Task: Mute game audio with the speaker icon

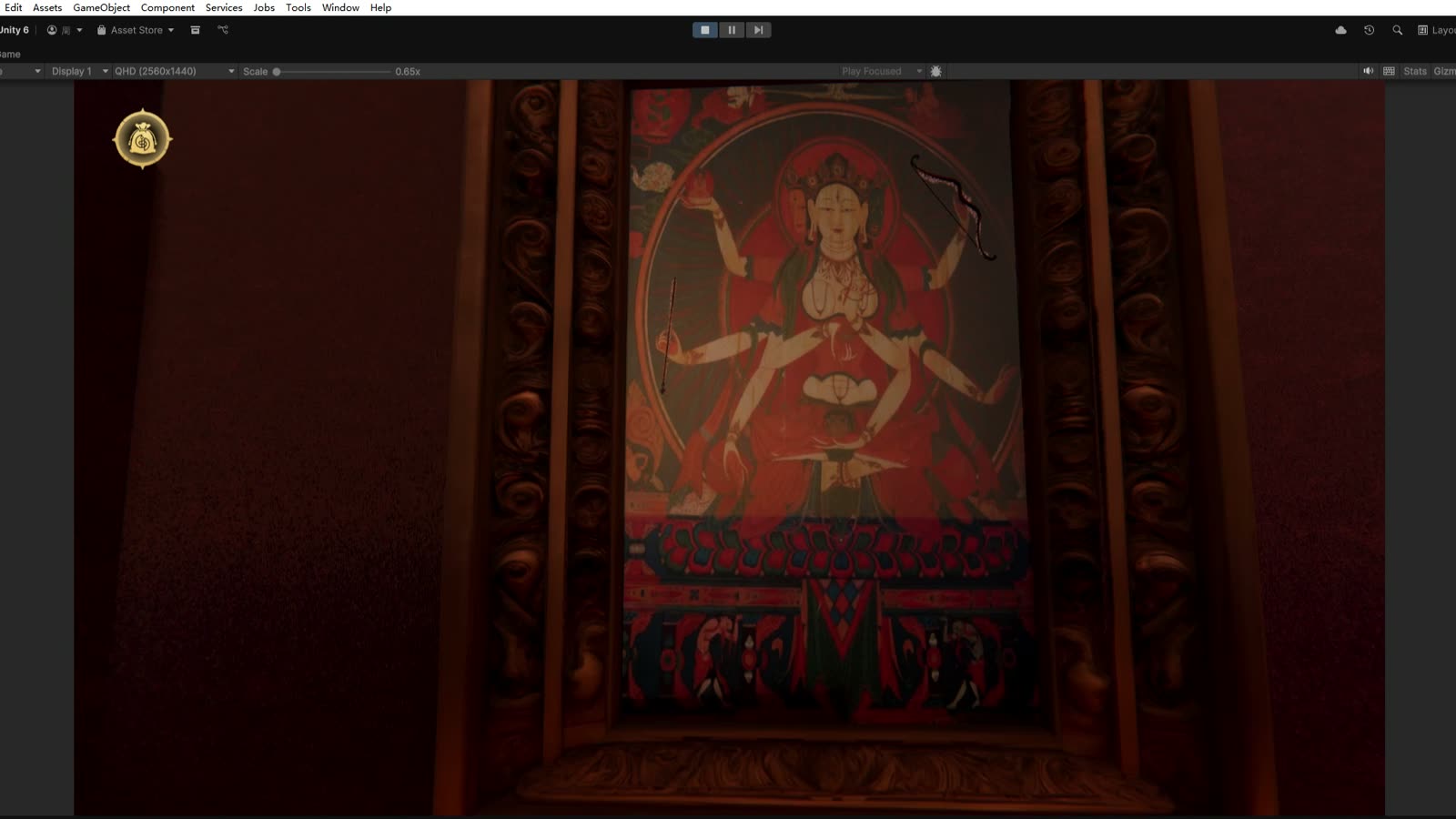Action: tap(1368, 71)
